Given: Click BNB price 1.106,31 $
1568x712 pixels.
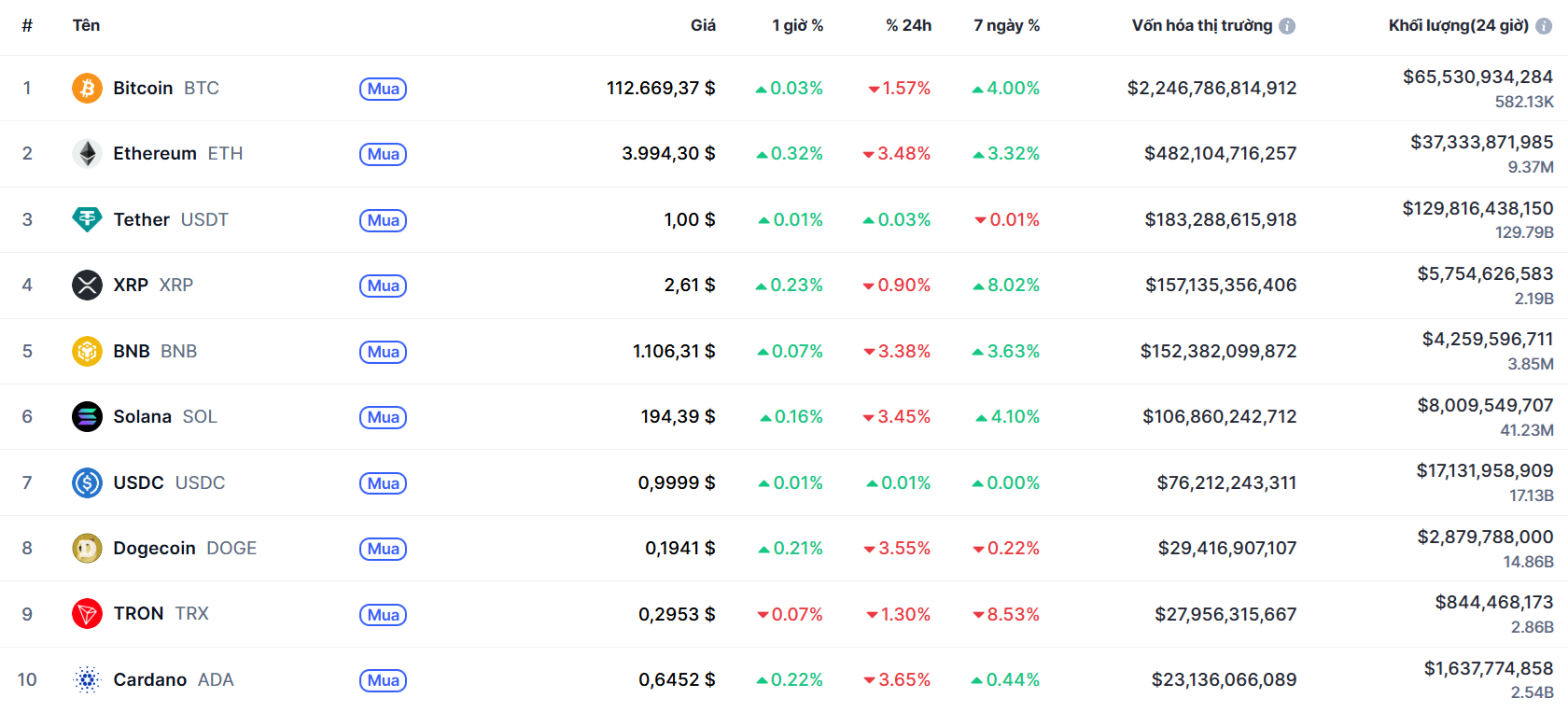Looking at the screenshot, I should (x=674, y=351).
